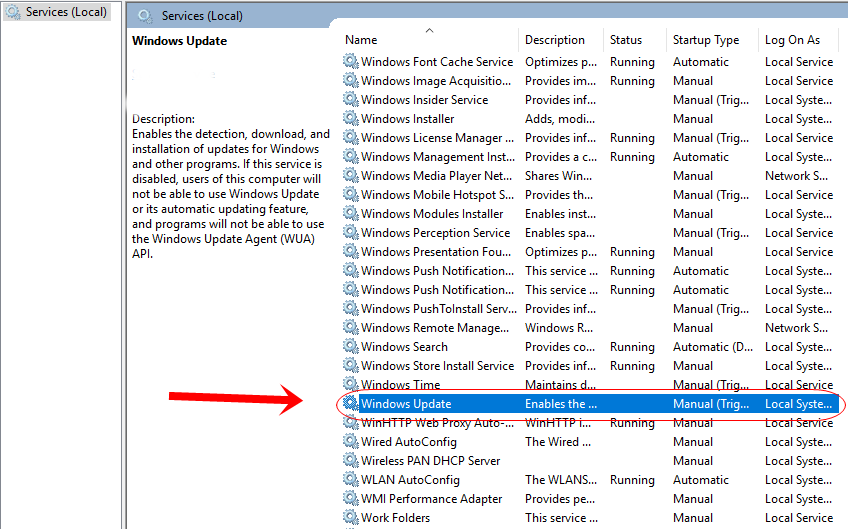This screenshot has width=848, height=529.
Task: Select the Windows Modules Installer service name
Action: 432,214
